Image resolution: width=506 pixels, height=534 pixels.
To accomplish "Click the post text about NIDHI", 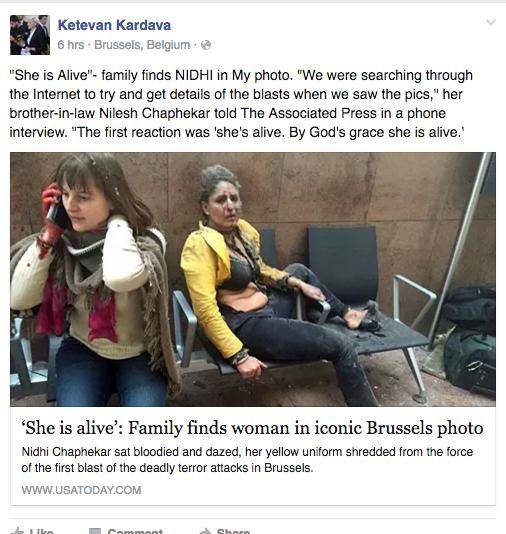I will pos(241,104).
